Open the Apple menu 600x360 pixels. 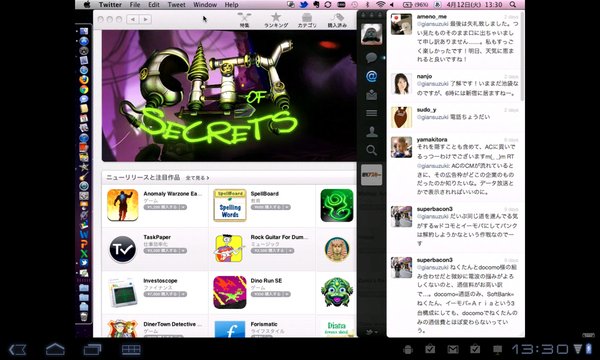(x=87, y=5)
